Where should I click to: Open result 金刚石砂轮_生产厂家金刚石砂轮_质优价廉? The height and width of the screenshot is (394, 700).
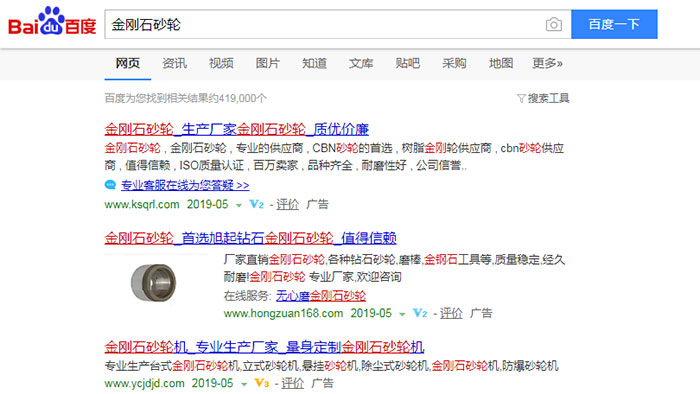[237, 129]
